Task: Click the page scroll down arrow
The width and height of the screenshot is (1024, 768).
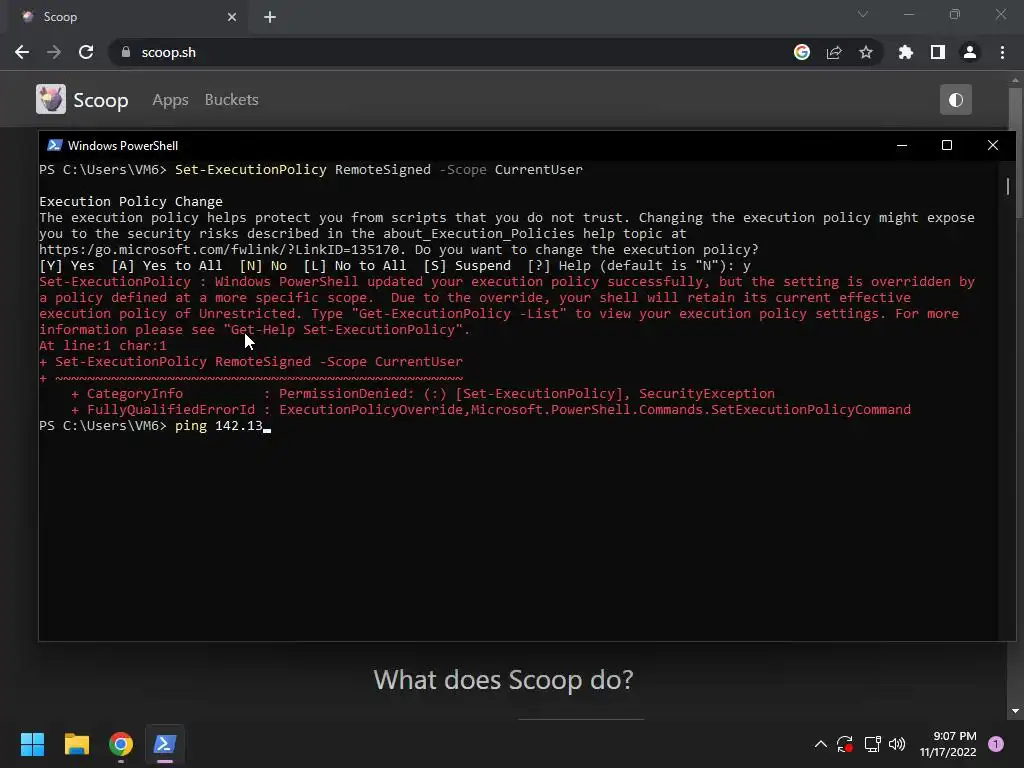Action: (x=1015, y=711)
